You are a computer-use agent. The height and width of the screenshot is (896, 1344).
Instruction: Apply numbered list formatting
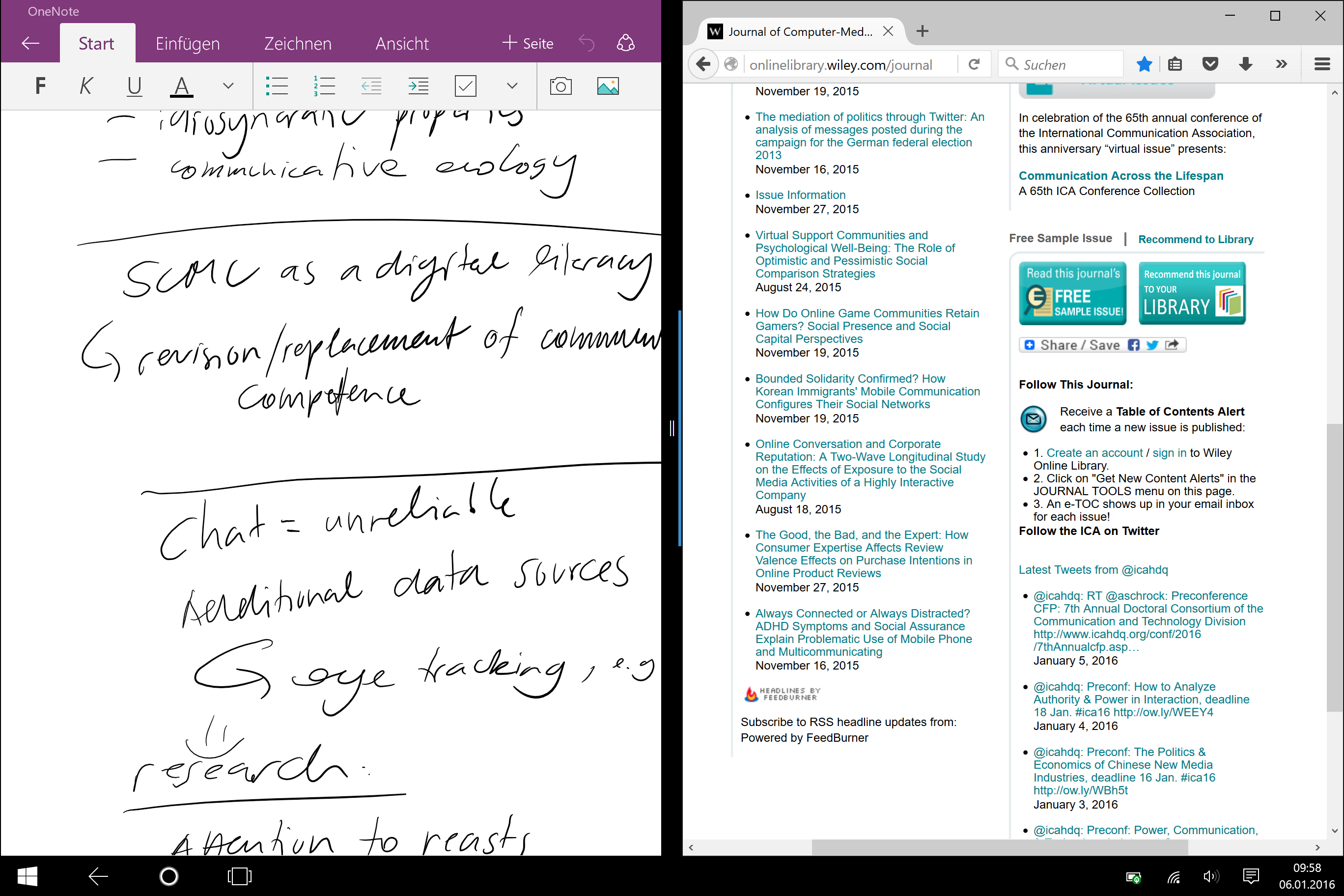(324, 86)
